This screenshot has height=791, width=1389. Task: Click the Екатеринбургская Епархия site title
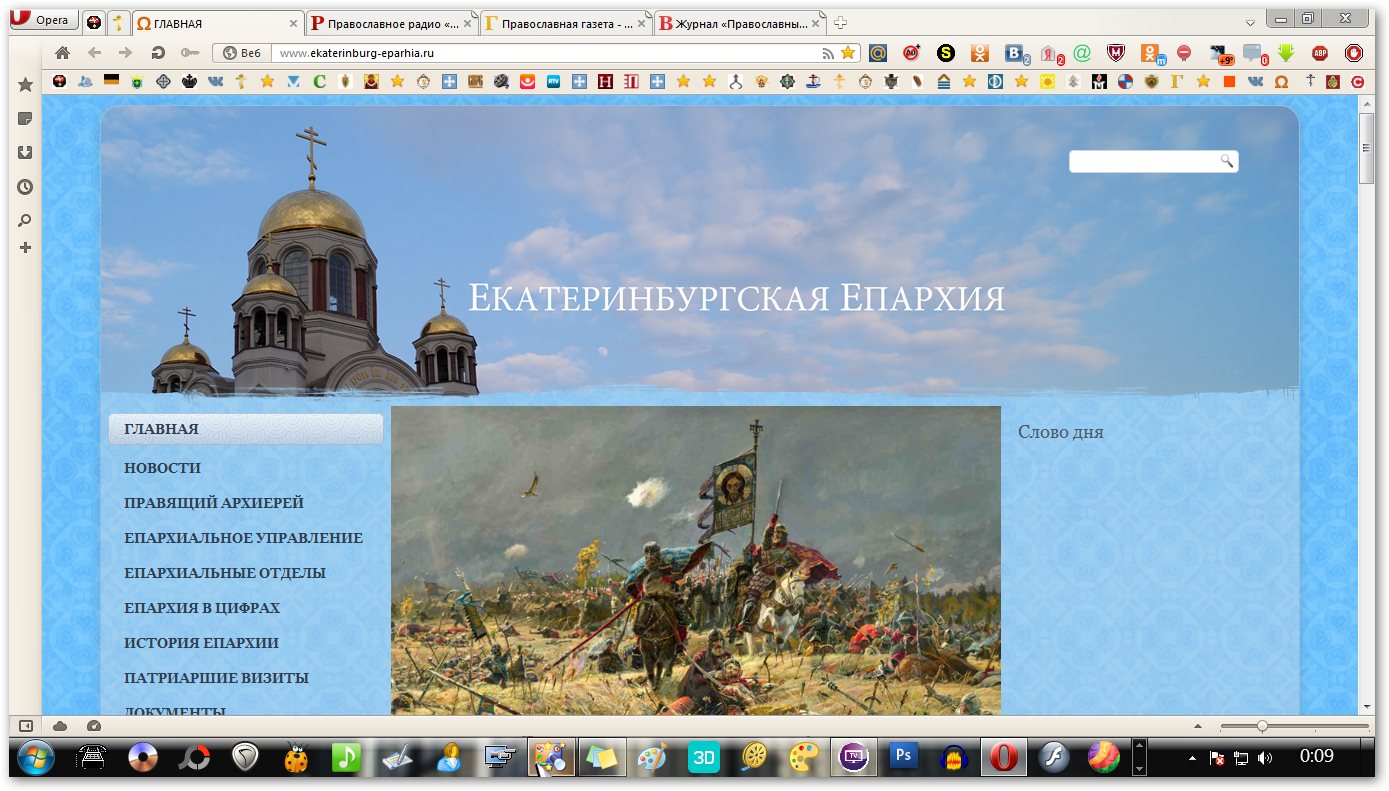736,298
